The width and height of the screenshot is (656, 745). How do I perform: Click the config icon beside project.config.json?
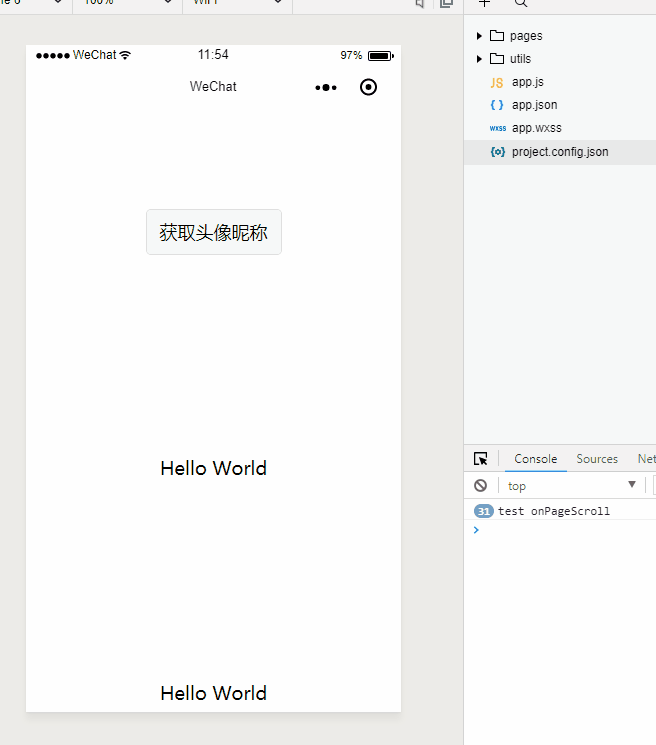tap(497, 152)
